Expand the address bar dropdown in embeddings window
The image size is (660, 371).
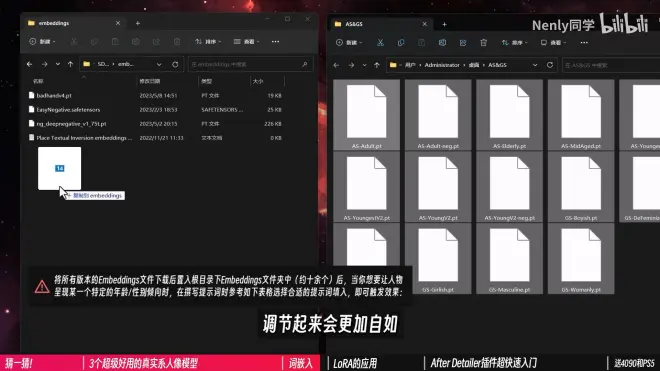(159, 64)
